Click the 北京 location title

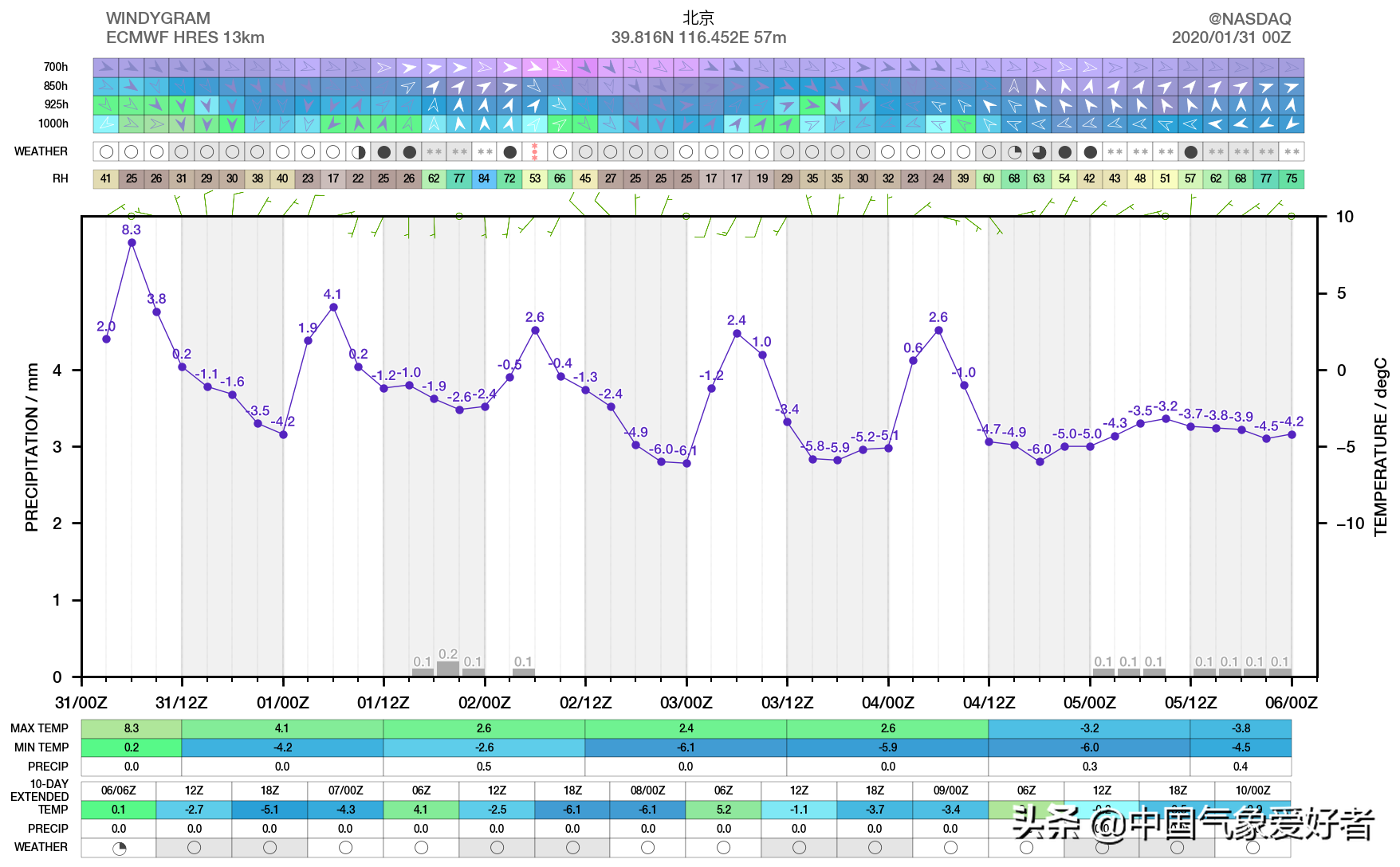(x=698, y=18)
